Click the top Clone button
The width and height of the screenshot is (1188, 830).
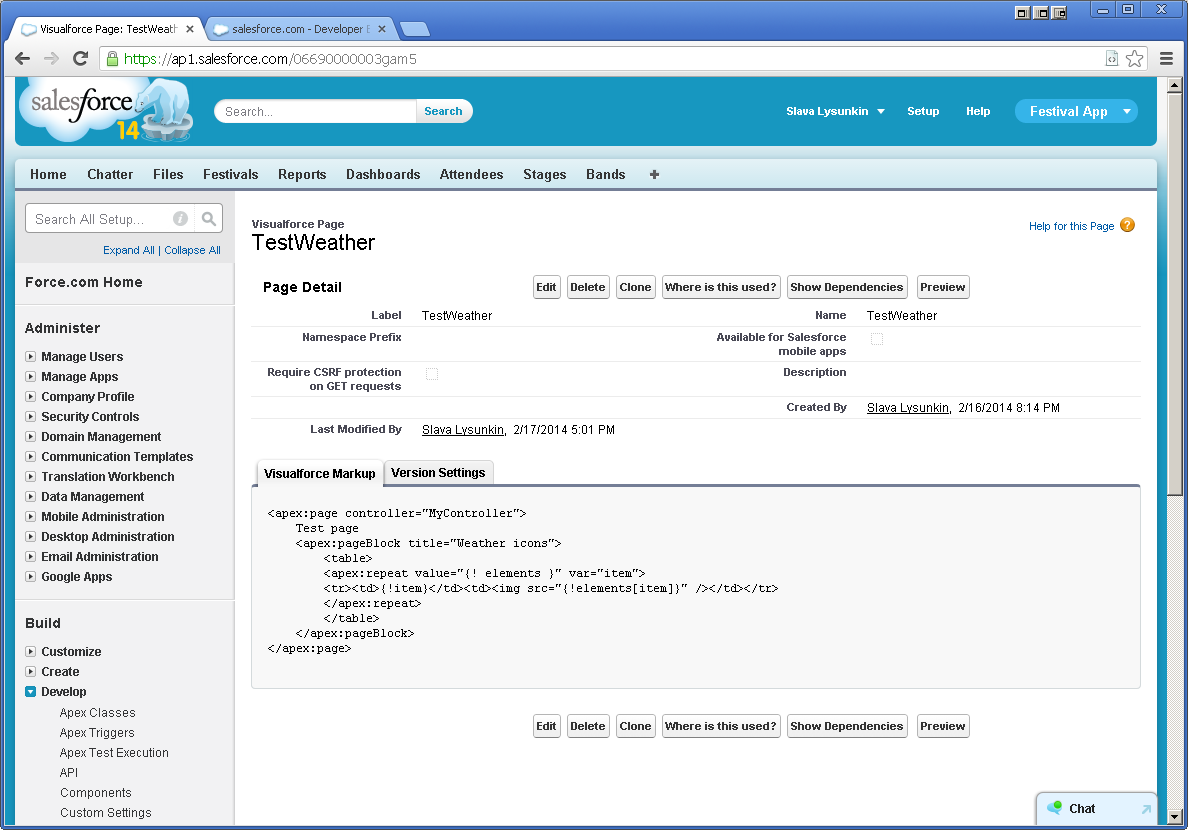coord(635,287)
